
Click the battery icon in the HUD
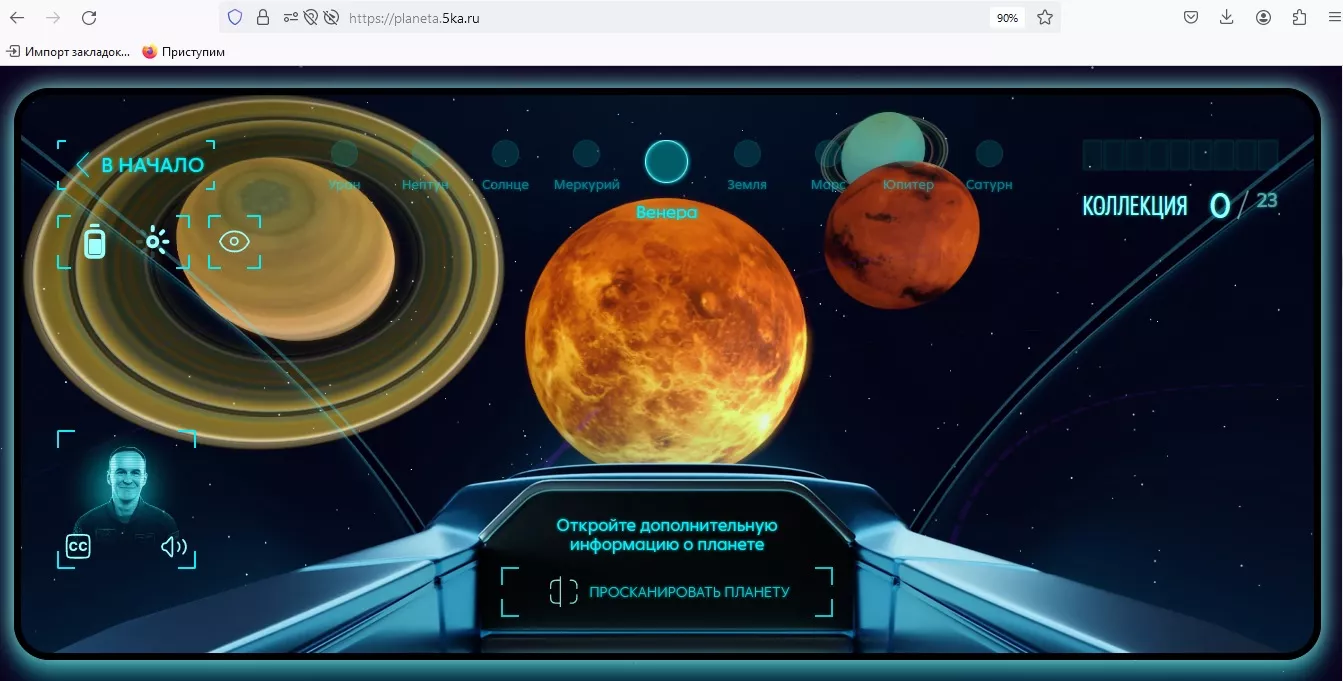click(94, 242)
